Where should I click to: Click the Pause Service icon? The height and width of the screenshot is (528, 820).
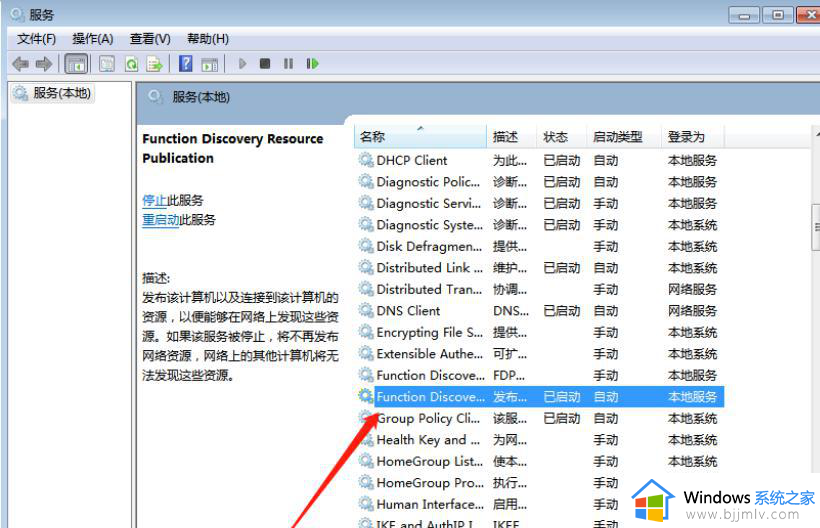pos(288,64)
